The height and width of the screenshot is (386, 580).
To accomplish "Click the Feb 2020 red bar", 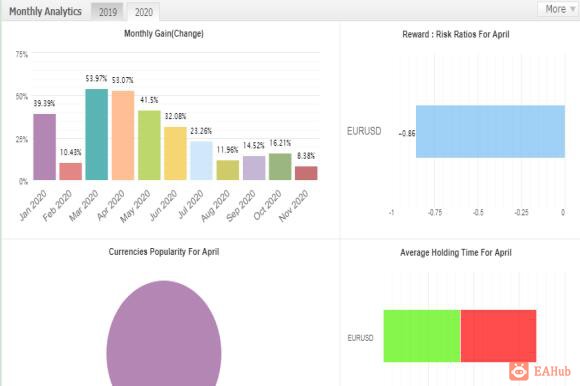I will [71, 171].
